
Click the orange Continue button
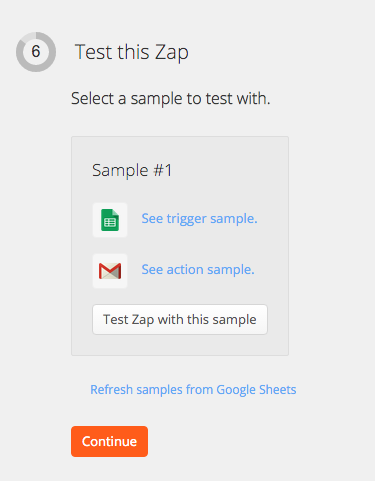[109, 441]
